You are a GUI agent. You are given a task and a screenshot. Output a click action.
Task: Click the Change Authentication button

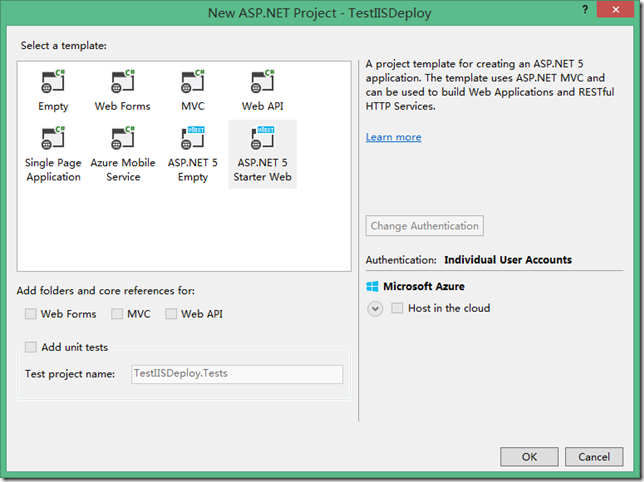click(425, 226)
